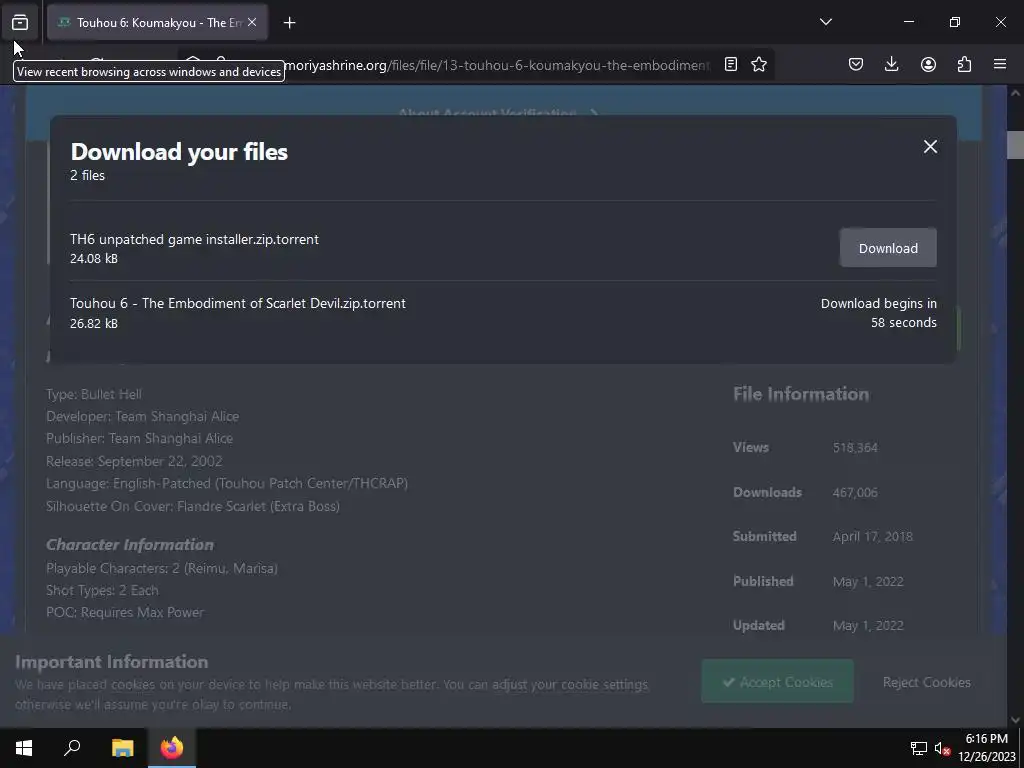Open the extensions puzzle icon
This screenshot has width=1024, height=768.
[x=964, y=64]
